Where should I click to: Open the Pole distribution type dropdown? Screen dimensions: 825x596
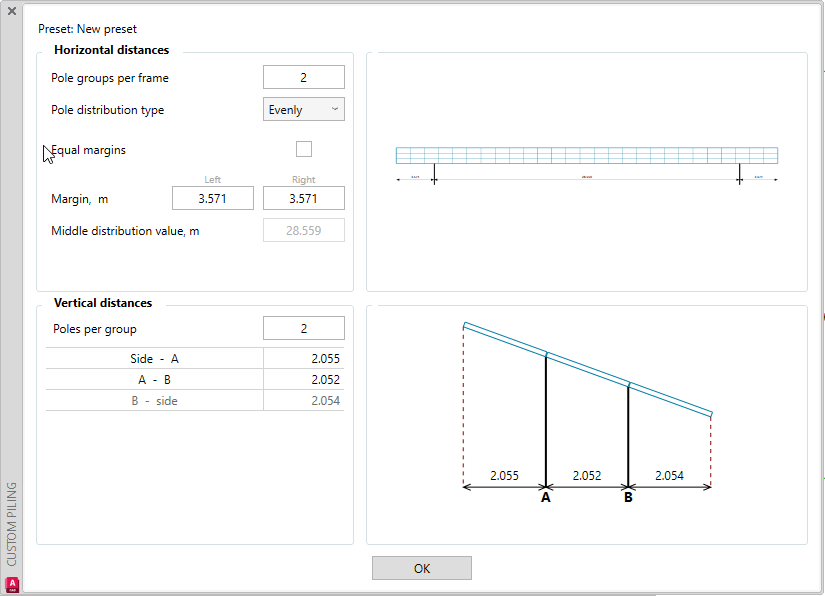tap(304, 110)
